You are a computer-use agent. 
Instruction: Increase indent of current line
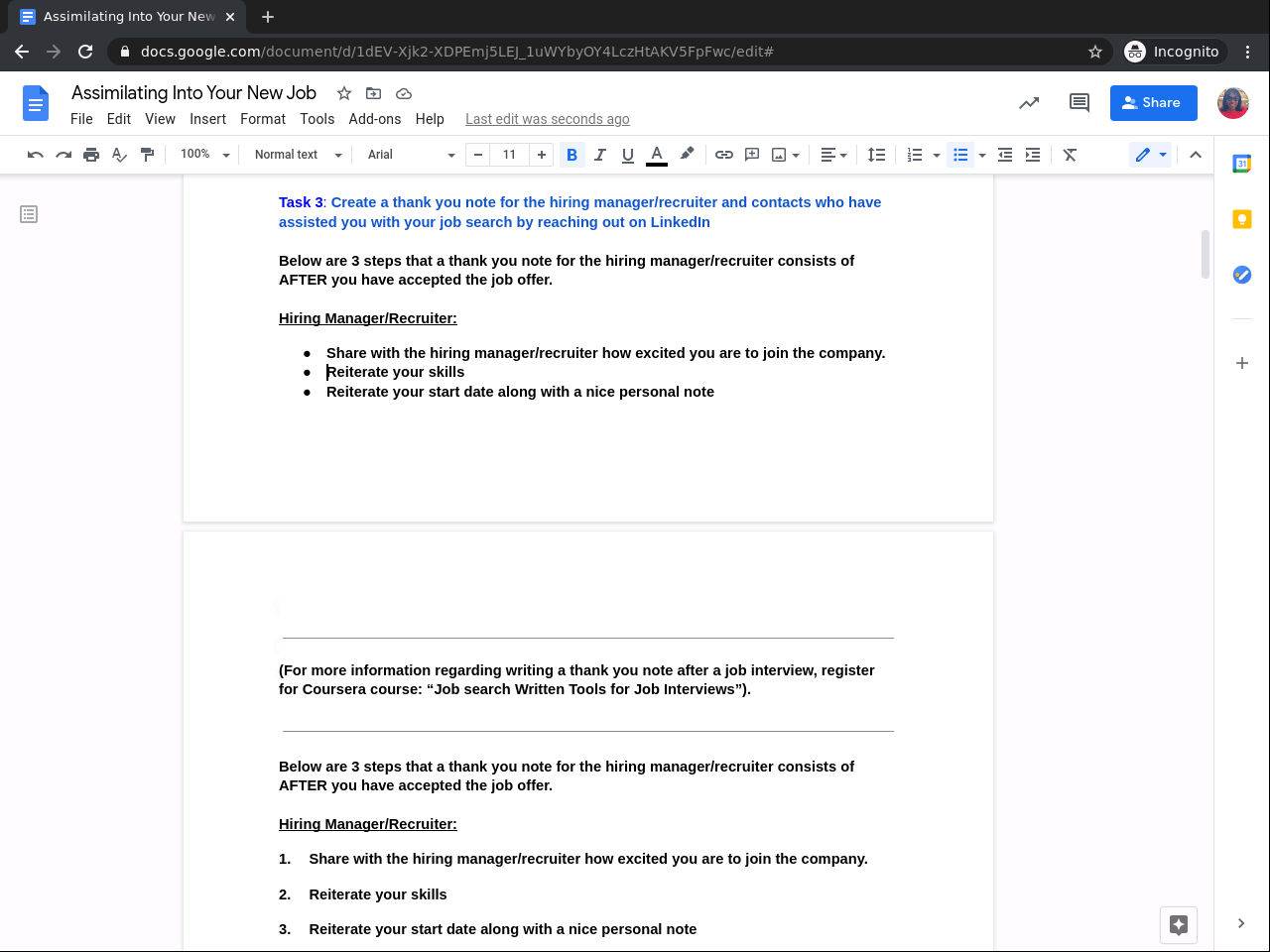(x=1033, y=155)
